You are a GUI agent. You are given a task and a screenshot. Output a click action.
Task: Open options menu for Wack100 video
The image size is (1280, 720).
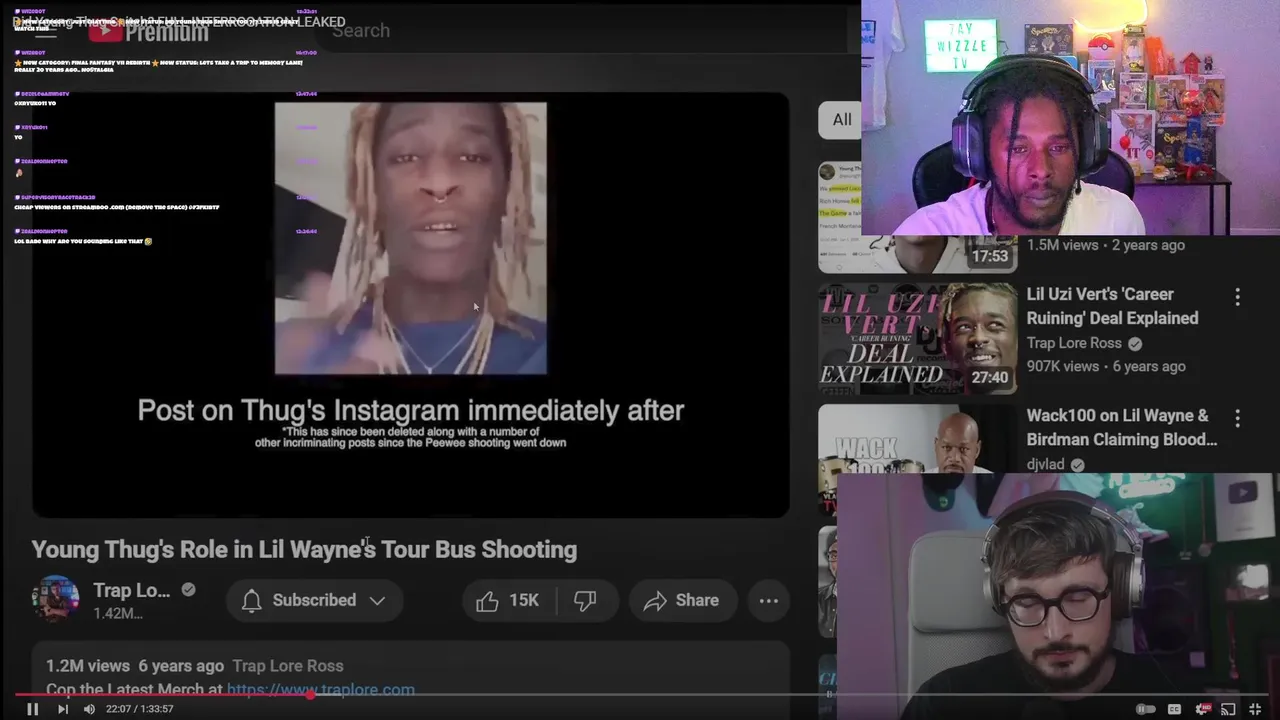(1237, 418)
